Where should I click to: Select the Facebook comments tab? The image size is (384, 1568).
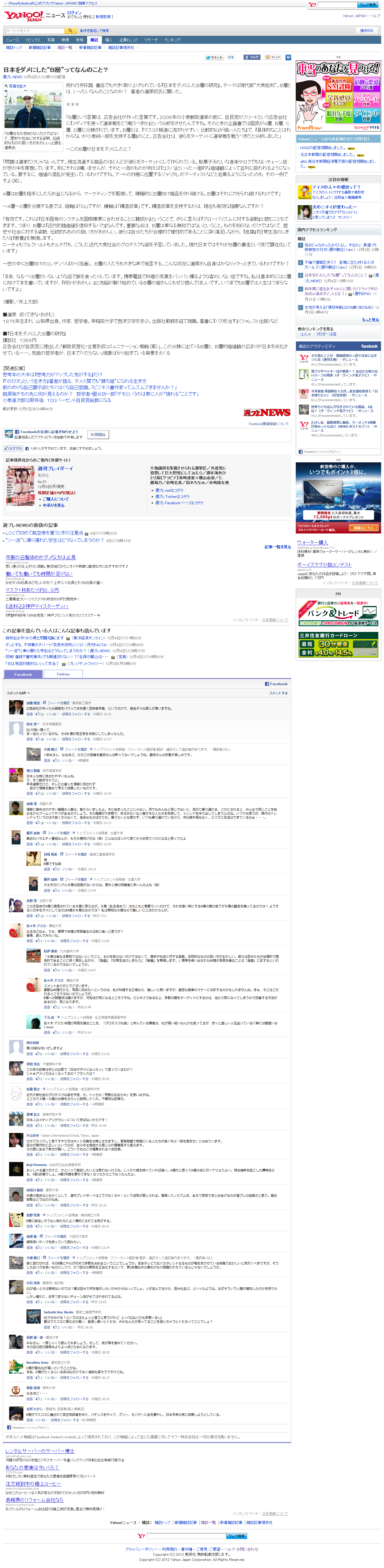(x=23, y=674)
